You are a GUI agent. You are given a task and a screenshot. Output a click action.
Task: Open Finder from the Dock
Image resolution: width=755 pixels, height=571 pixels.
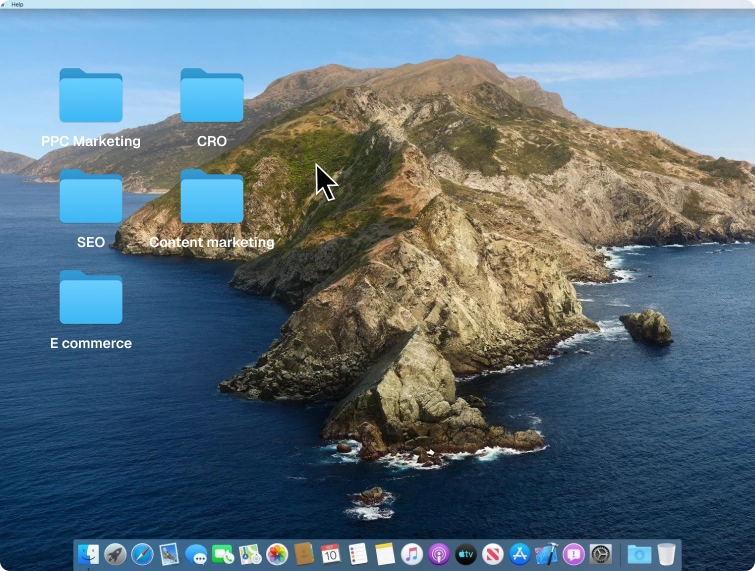[x=88, y=554]
